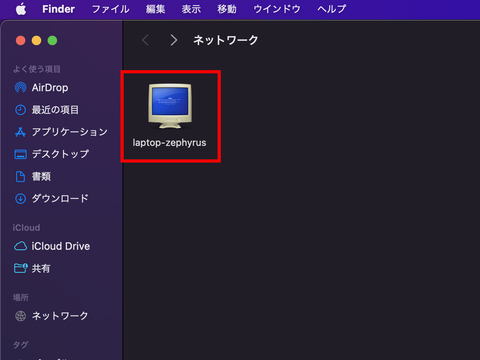This screenshot has height=360, width=480.
Task: Click the iCloud Drive cloud icon
Action: [x=21, y=246]
